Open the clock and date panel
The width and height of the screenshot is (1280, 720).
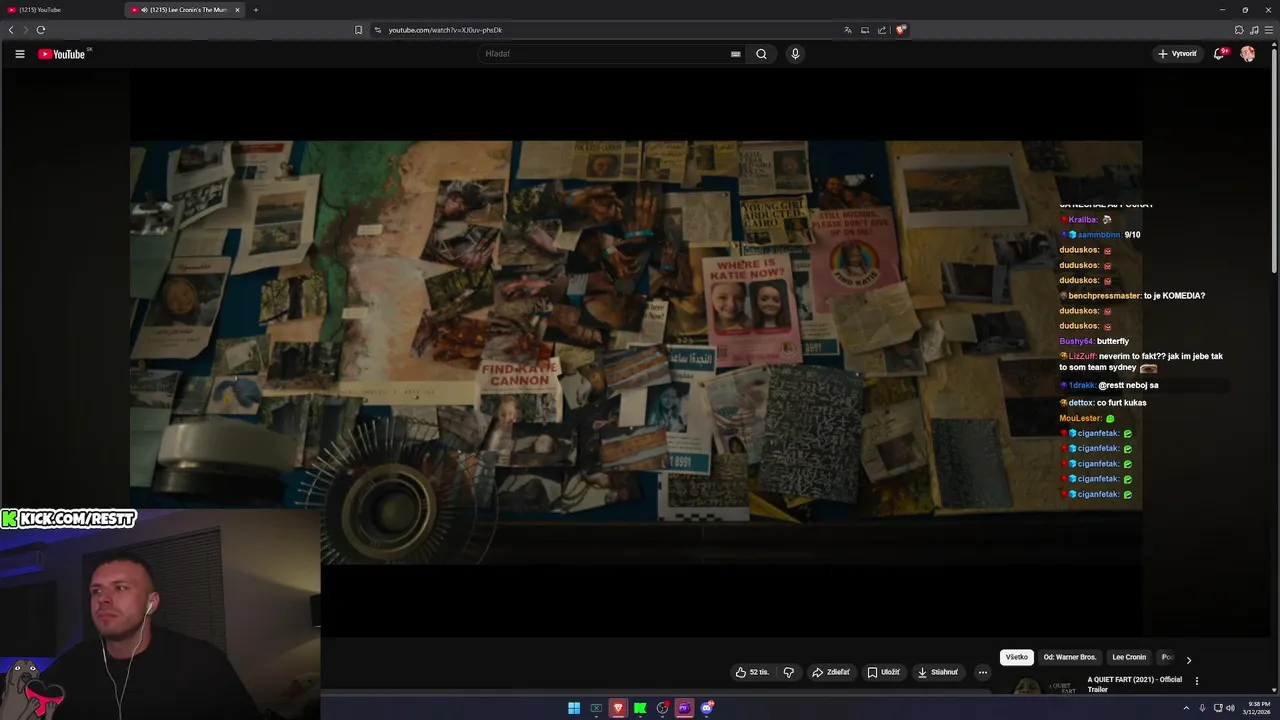tap(1257, 708)
